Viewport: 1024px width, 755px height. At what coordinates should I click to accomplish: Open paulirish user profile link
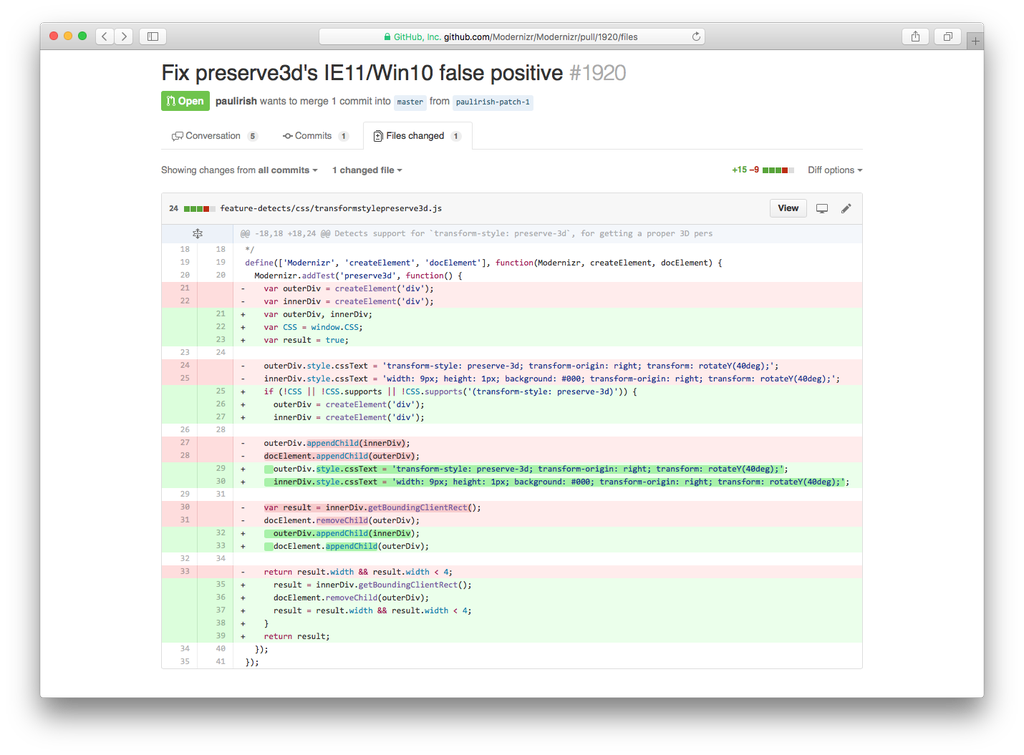[236, 101]
